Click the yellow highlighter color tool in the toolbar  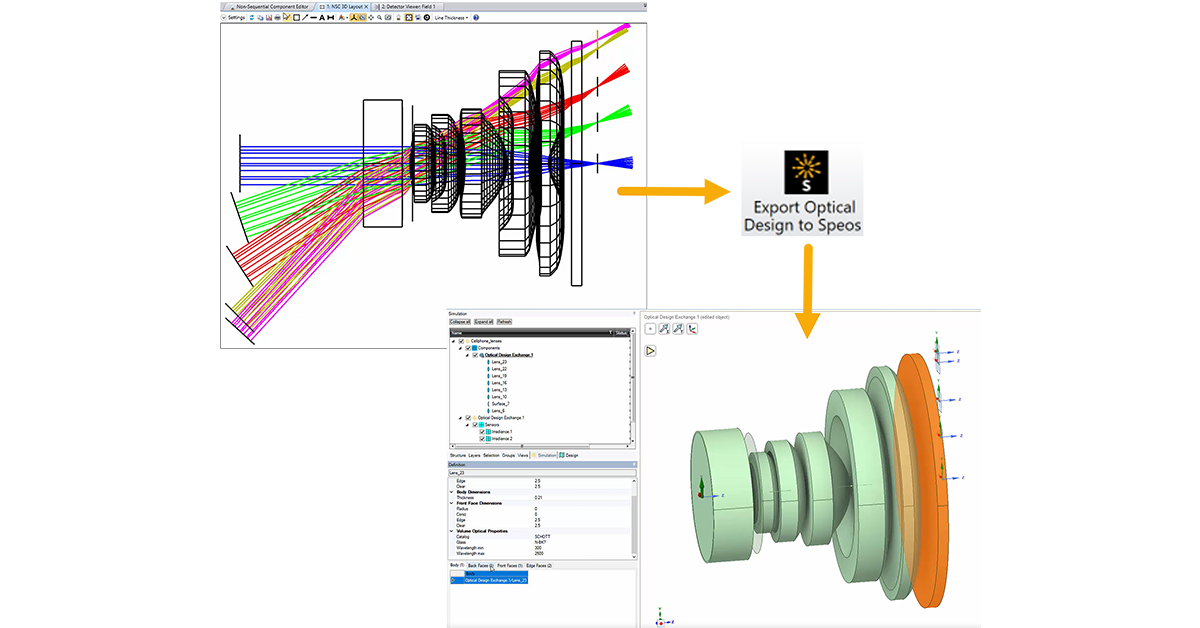341,17
